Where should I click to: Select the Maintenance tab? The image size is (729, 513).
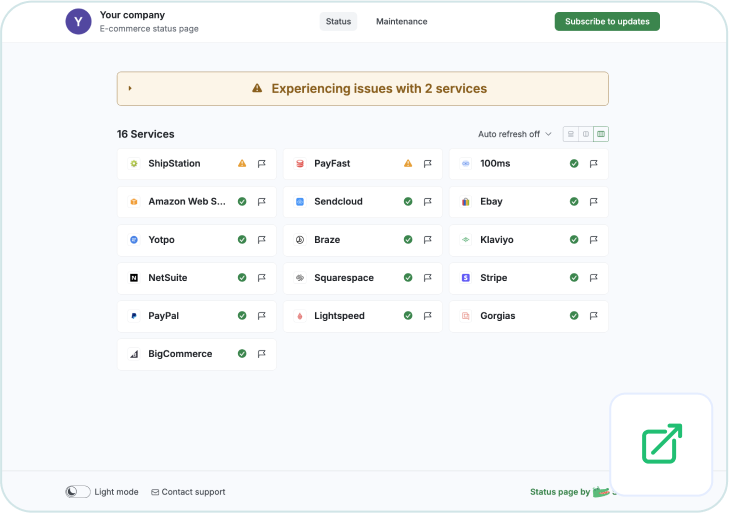(x=402, y=21)
